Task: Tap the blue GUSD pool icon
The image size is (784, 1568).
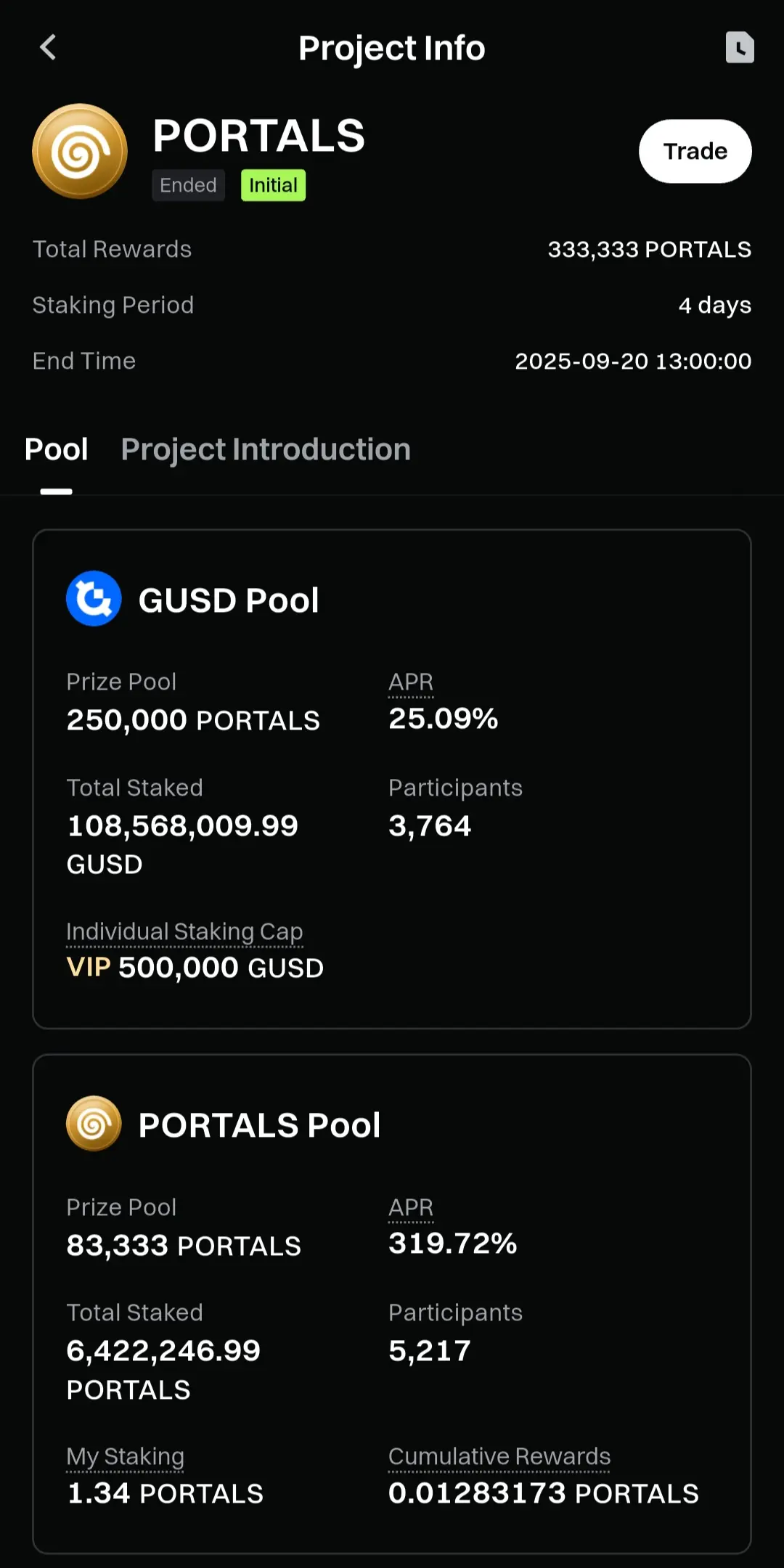Action: pos(94,599)
